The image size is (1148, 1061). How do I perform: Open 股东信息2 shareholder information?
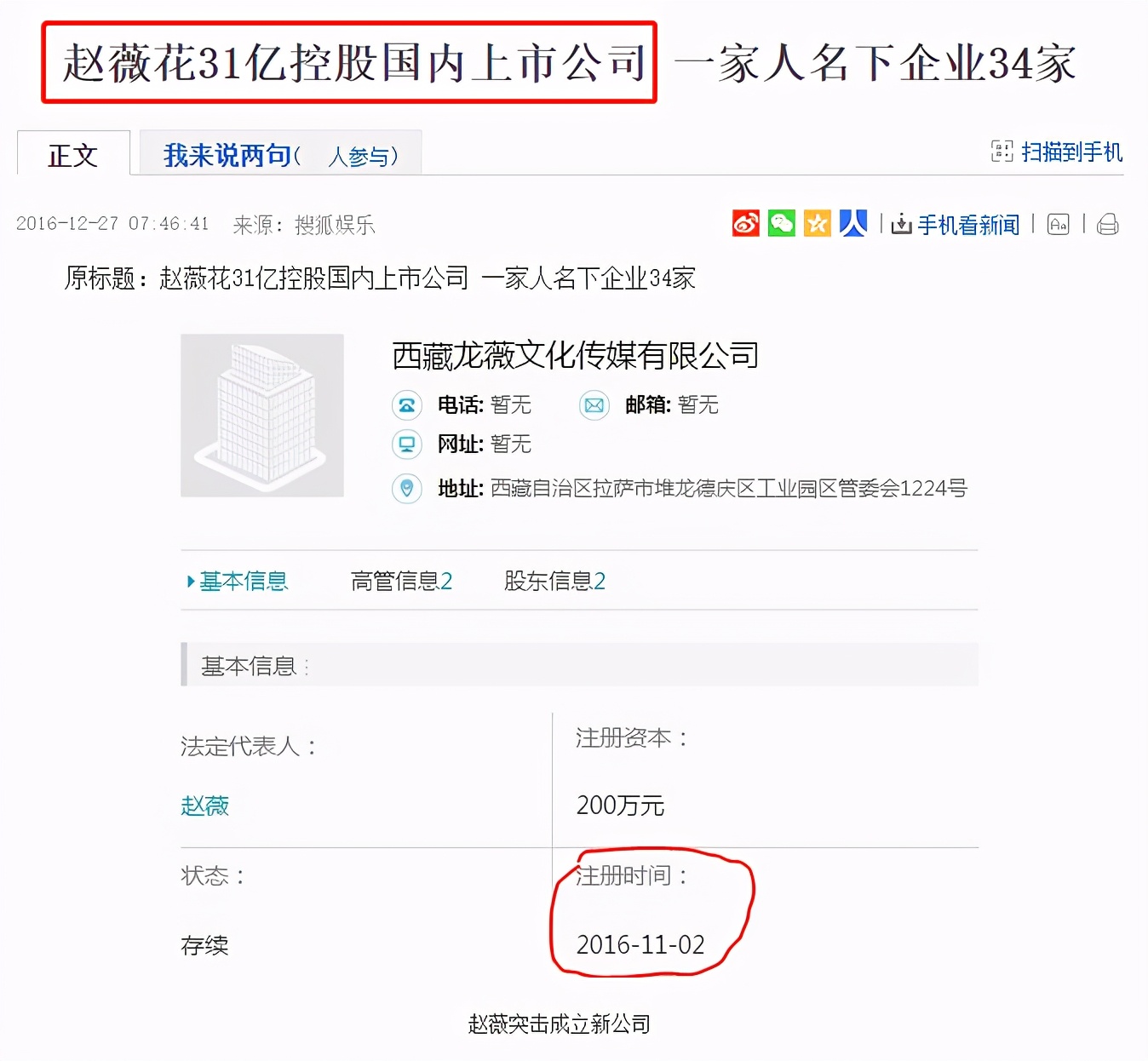click(553, 581)
